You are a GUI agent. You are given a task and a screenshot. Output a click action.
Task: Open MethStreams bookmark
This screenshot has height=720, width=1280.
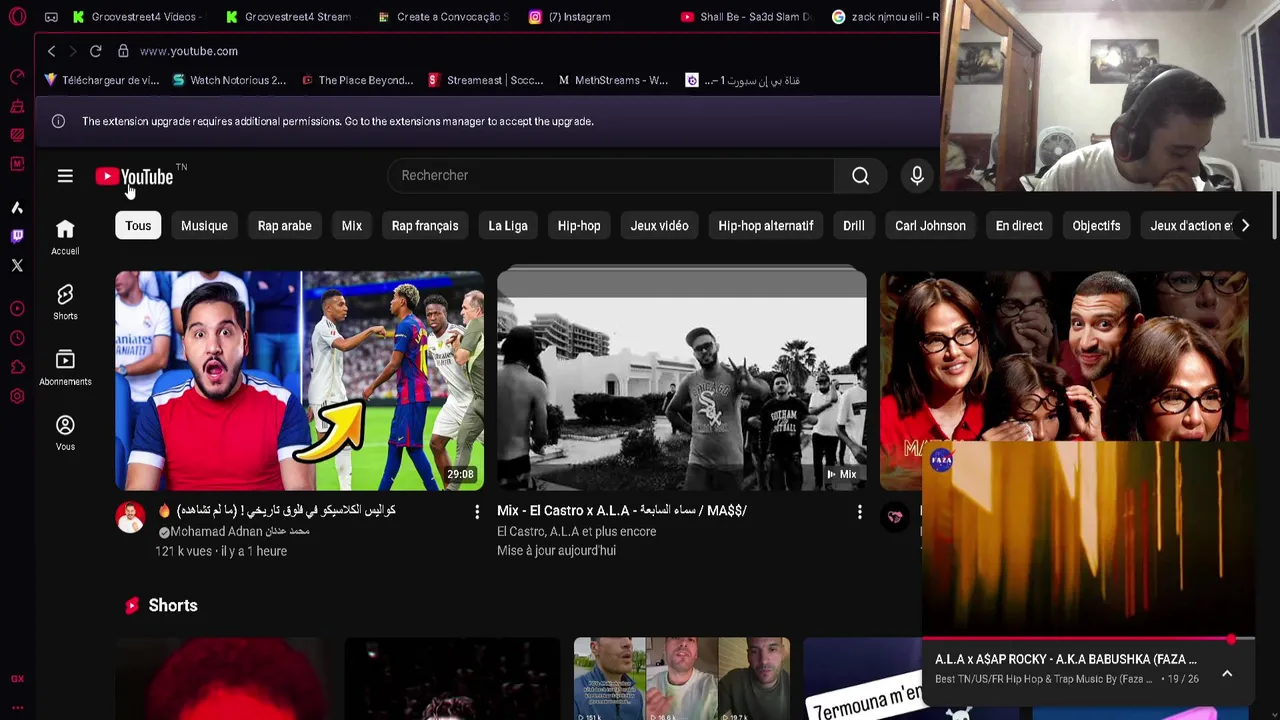(x=613, y=81)
